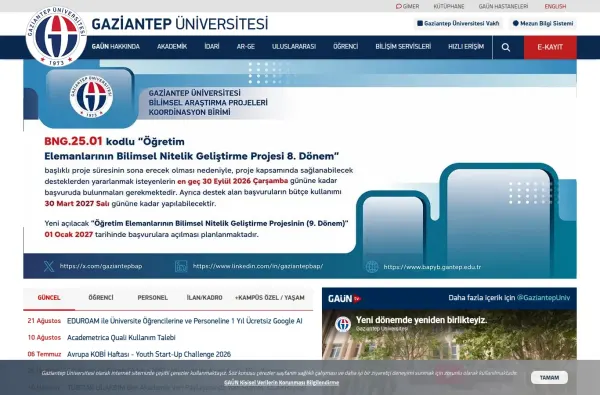
Task: Select the İLAN/KADRO news tab
Action: coord(204,298)
